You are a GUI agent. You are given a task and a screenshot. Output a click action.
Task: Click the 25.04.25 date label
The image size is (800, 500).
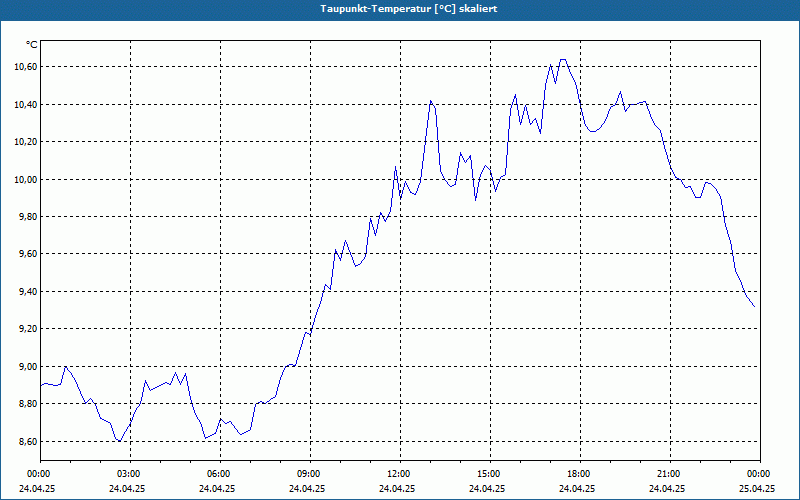click(759, 488)
